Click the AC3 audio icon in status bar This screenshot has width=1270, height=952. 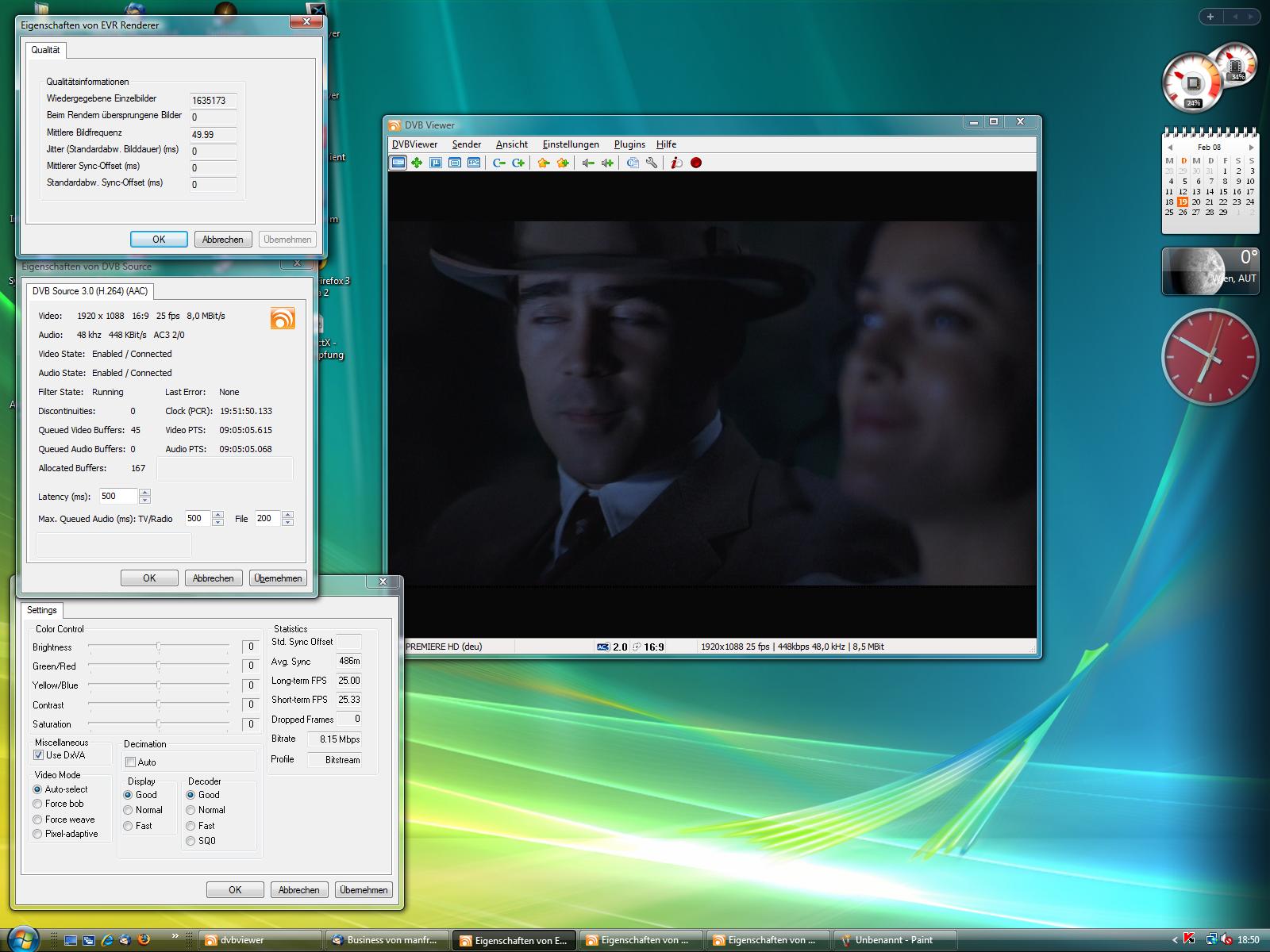click(x=602, y=647)
